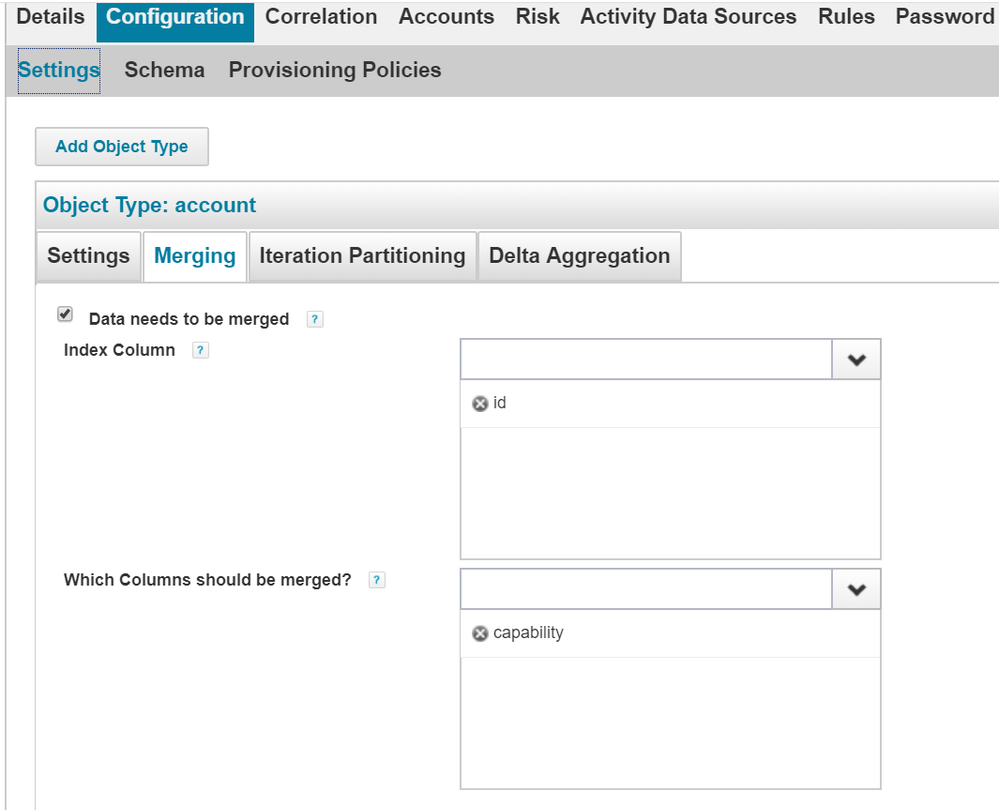
Task: Open the Schema sub-tab
Action: click(164, 70)
